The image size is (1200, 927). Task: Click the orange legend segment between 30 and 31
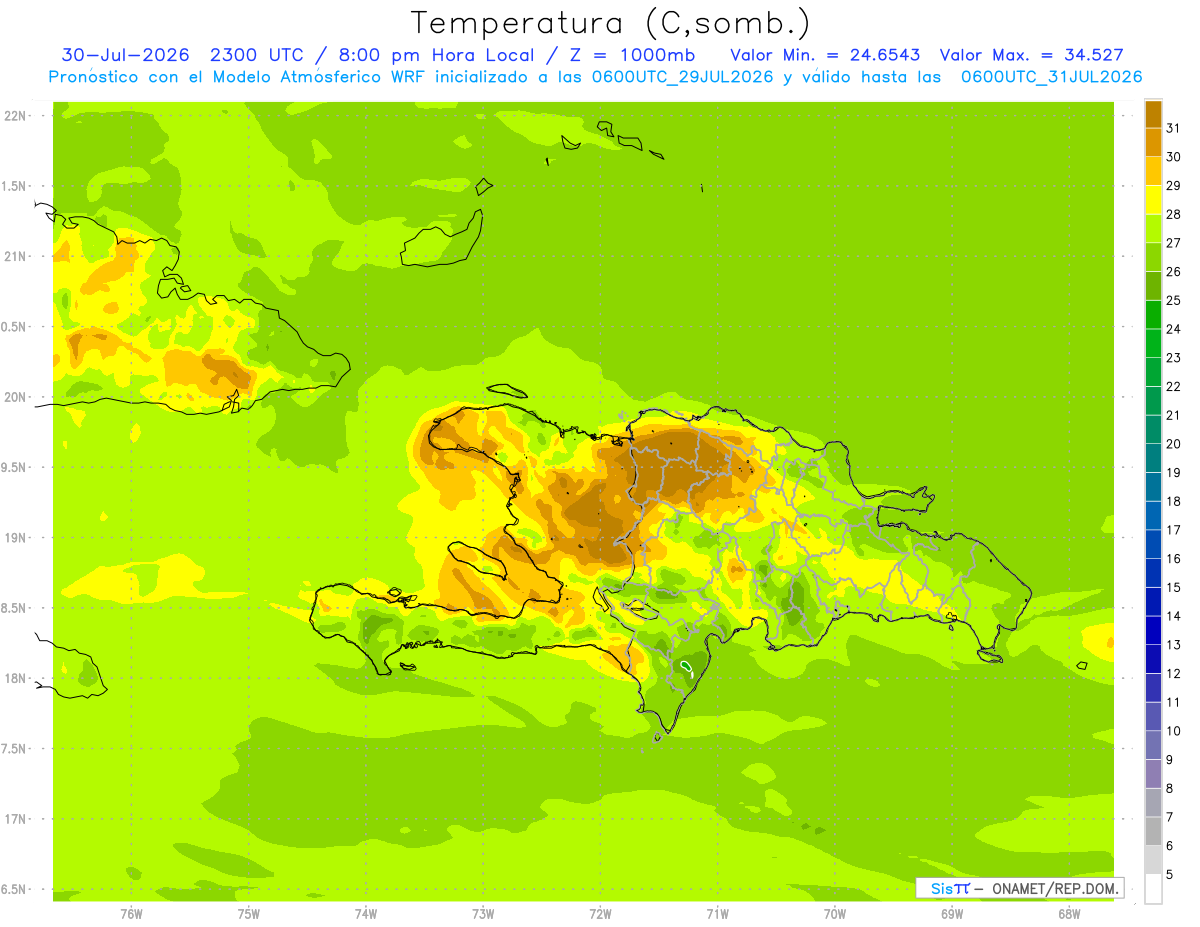pos(1153,142)
